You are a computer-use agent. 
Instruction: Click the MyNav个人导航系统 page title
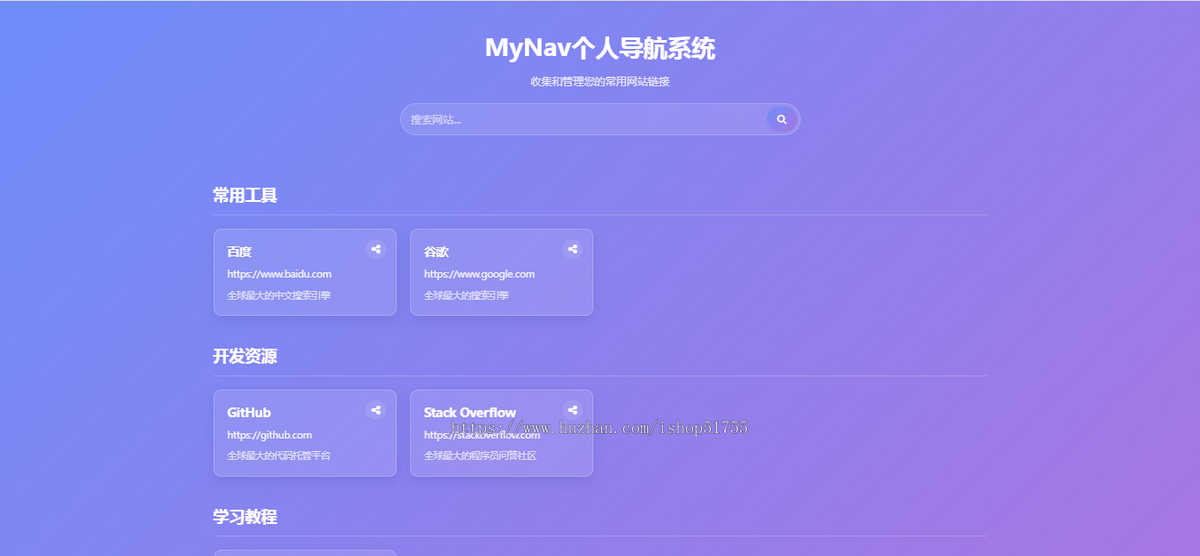coord(600,48)
